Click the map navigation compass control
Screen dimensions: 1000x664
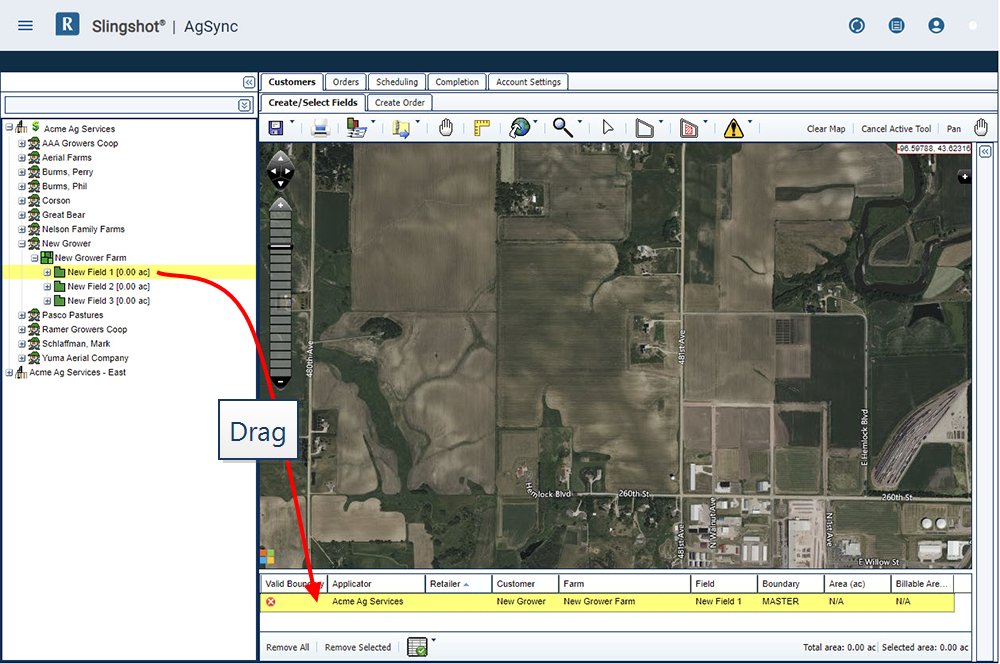tap(280, 170)
